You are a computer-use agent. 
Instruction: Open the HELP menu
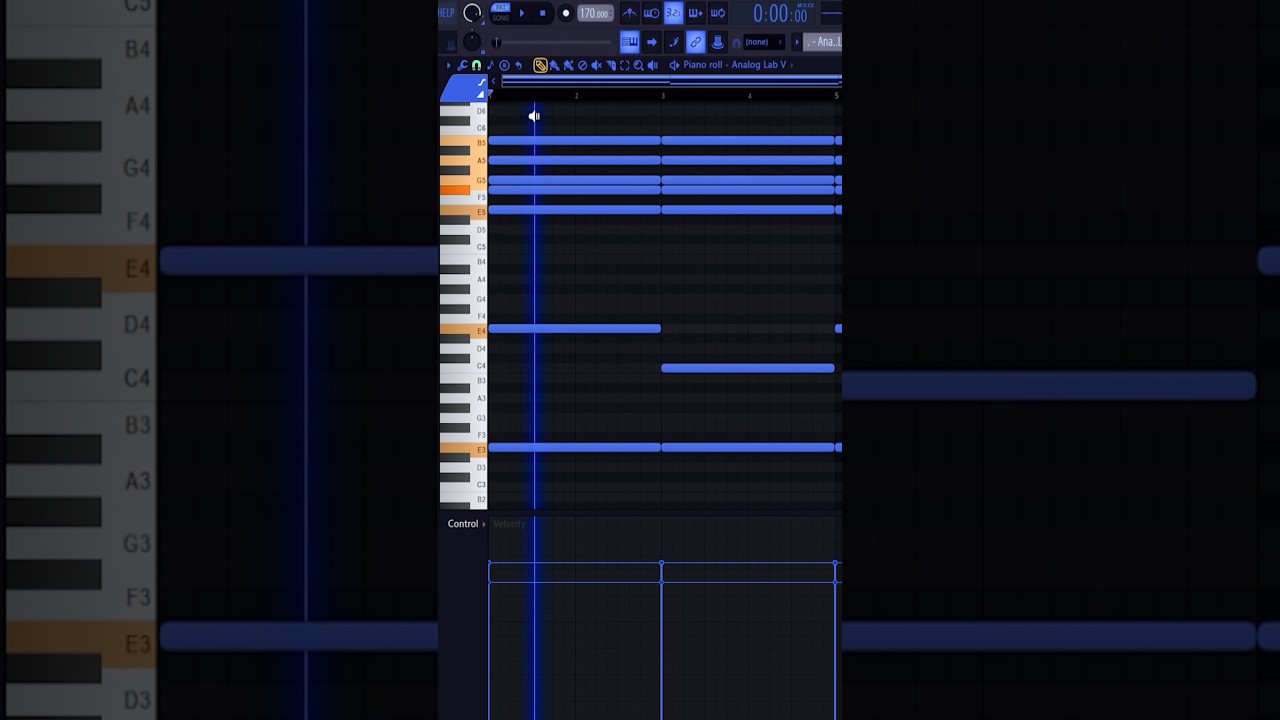[447, 13]
